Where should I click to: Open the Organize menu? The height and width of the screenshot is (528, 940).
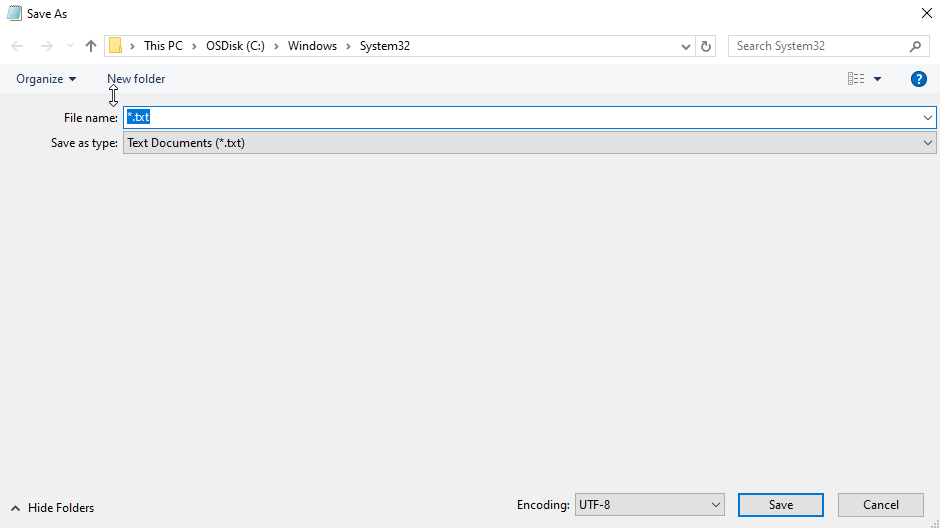click(x=46, y=79)
